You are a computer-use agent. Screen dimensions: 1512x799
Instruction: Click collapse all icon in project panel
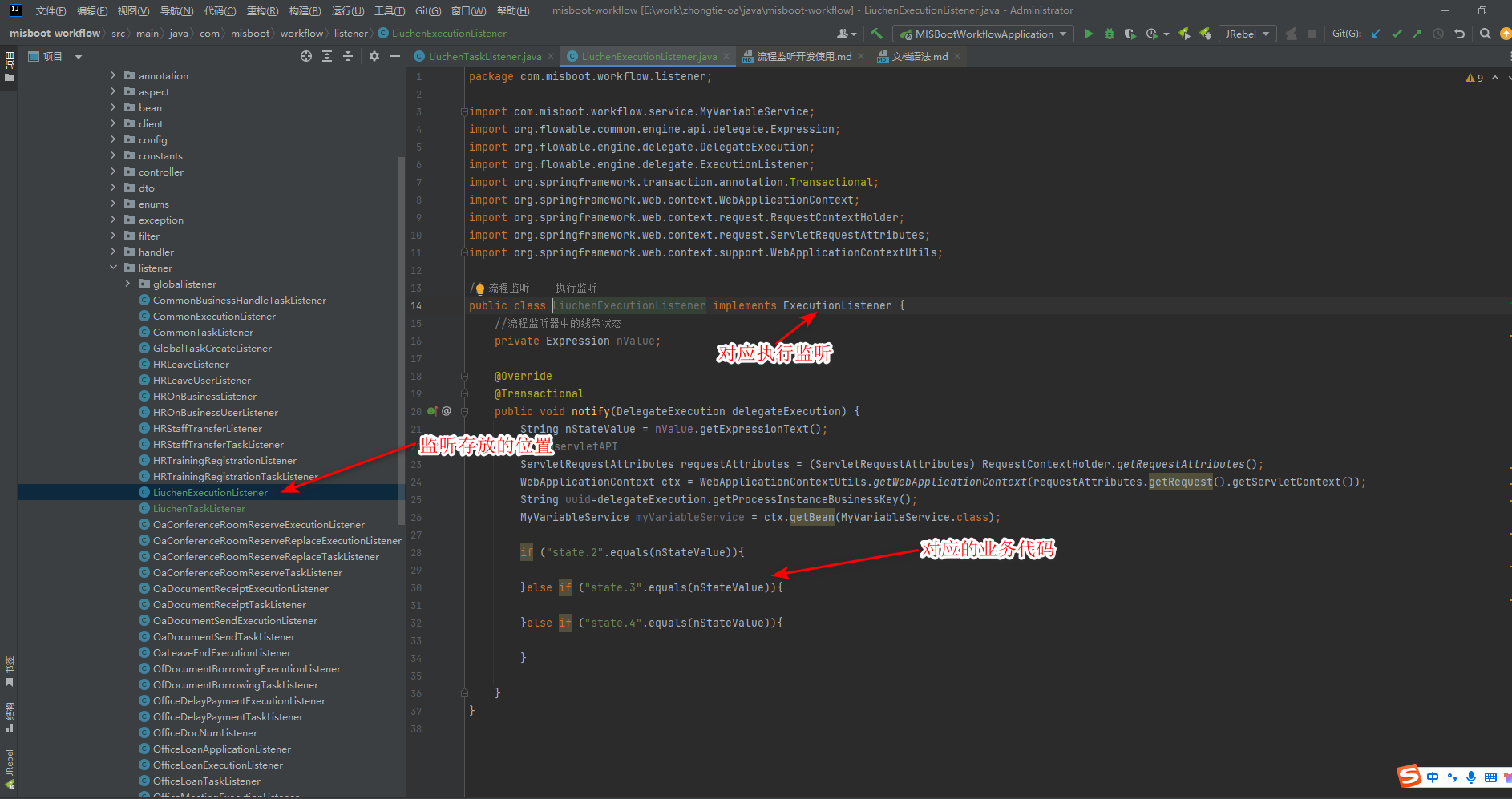[348, 56]
